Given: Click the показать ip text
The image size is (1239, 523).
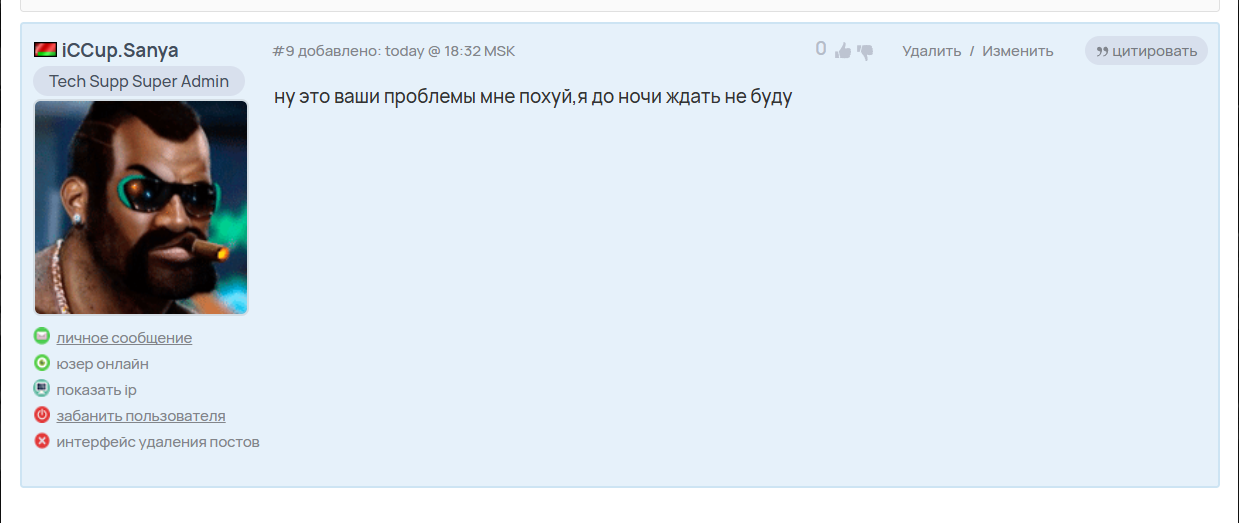Looking at the screenshot, I should pyautogui.click(x=96, y=390).
